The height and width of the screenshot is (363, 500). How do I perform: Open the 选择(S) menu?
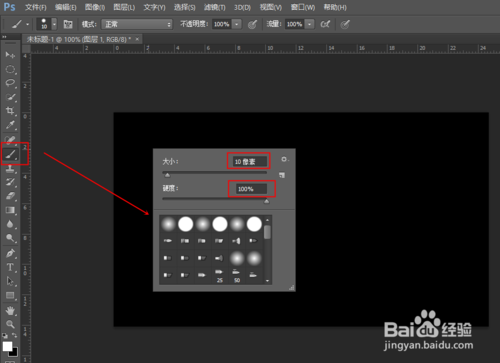(185, 7)
